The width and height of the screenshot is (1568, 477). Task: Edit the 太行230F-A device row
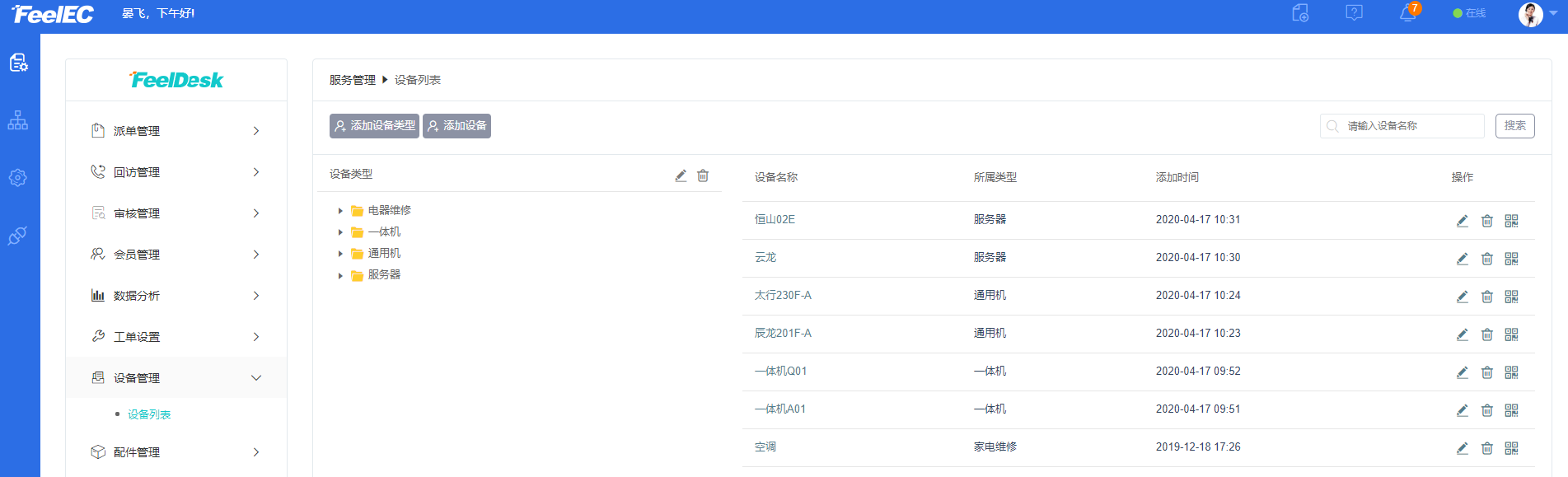pyautogui.click(x=1463, y=297)
